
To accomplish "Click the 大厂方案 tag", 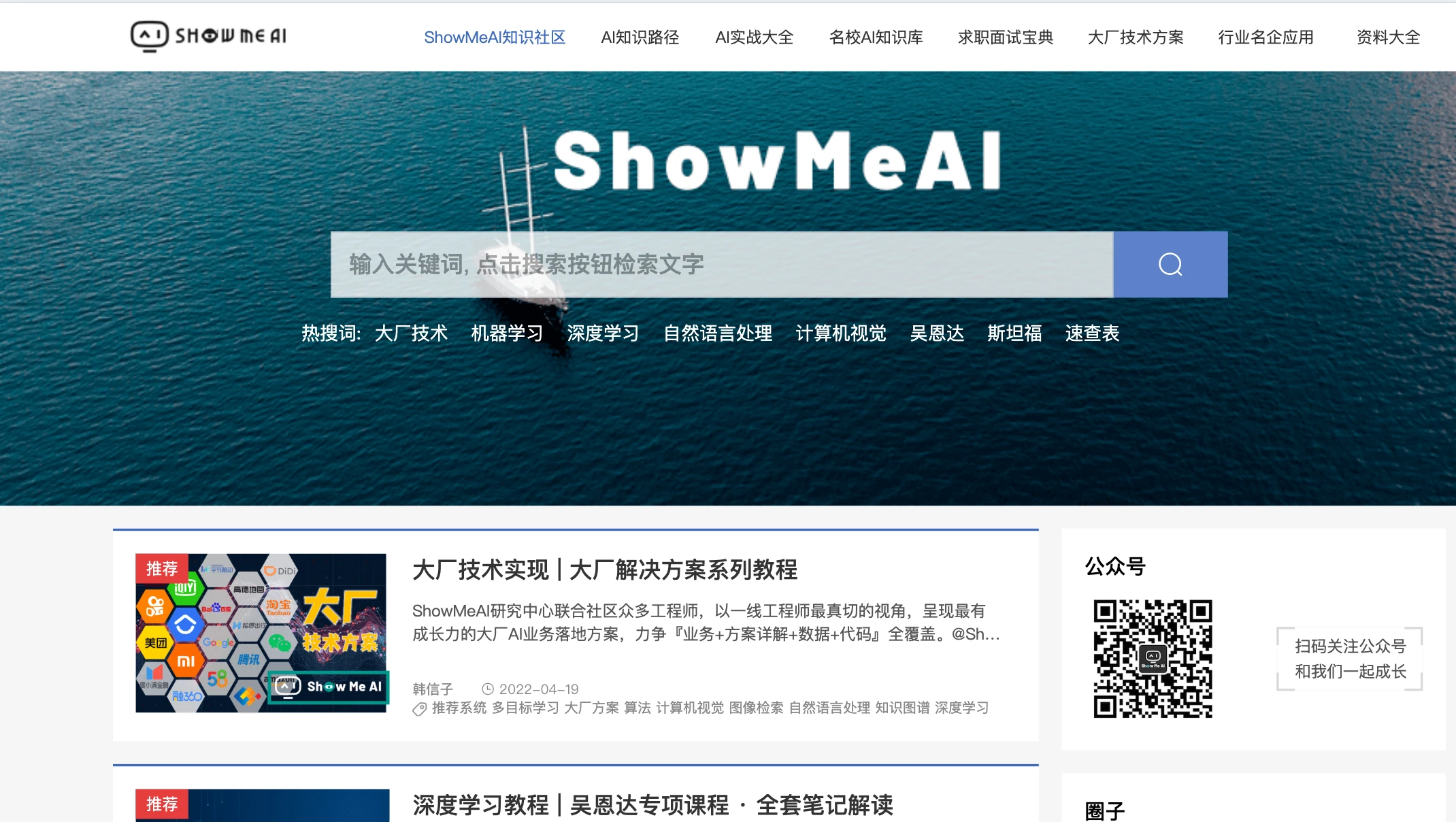I will 592,708.
